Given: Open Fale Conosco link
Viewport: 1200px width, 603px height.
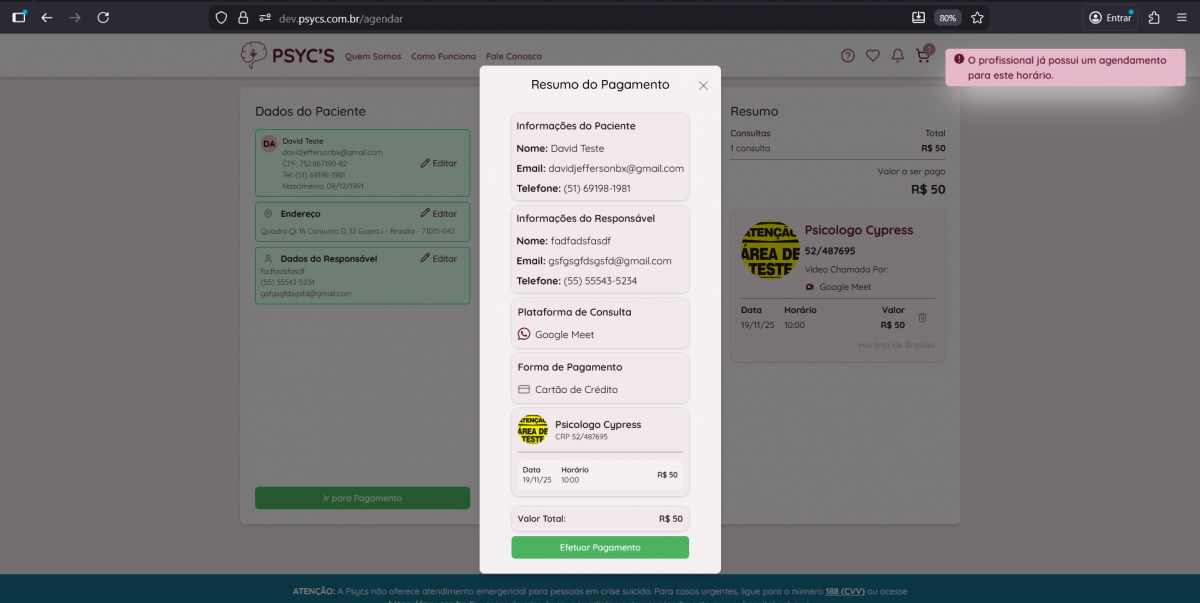Looking at the screenshot, I should click(514, 57).
